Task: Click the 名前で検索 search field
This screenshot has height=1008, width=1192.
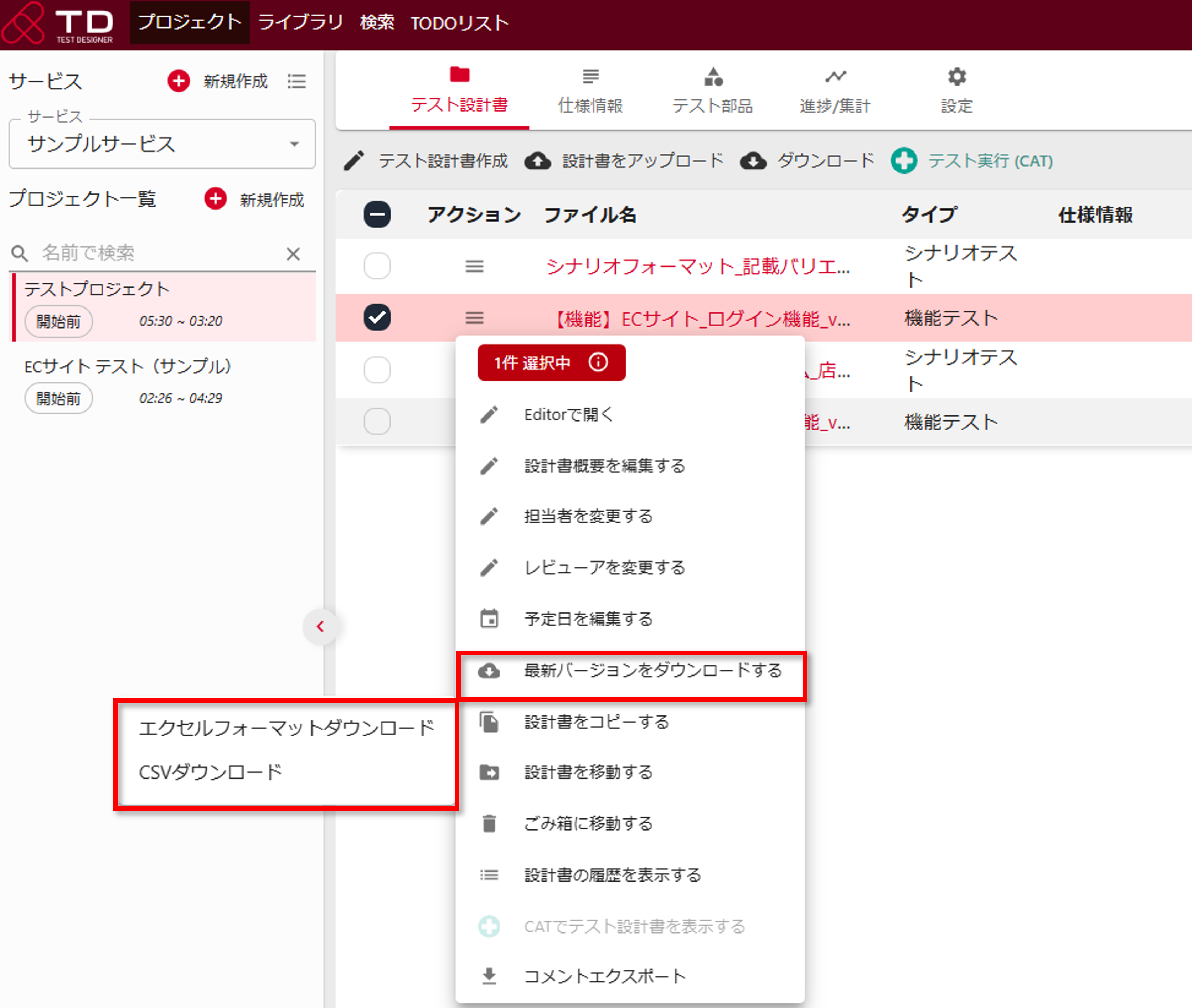Action: (162, 253)
